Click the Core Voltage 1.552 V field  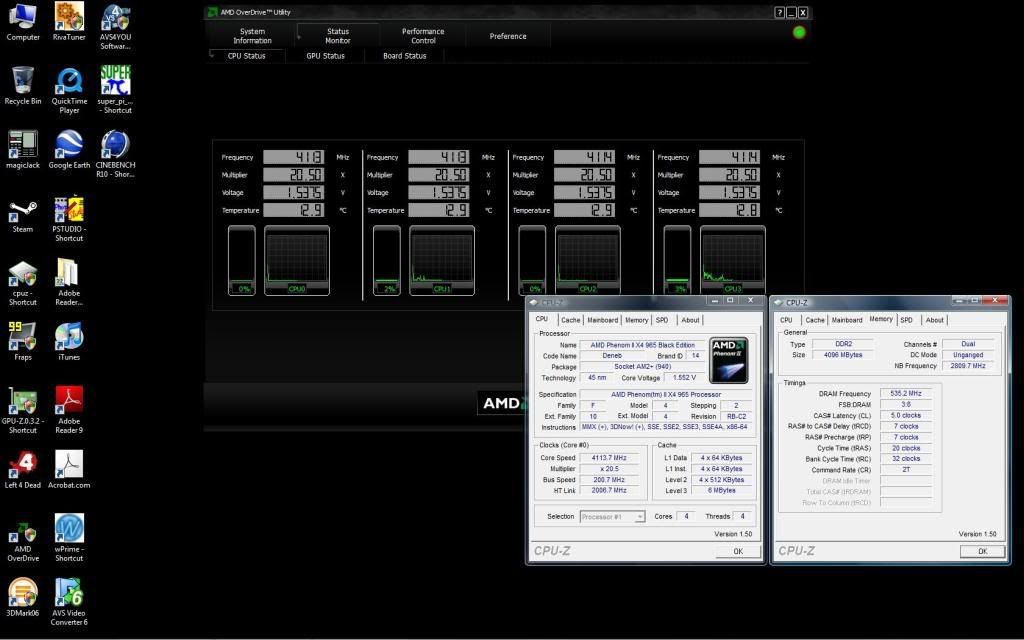point(684,377)
